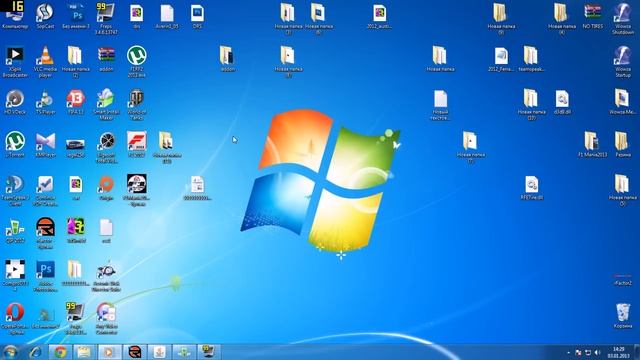
Task: Launch the Adobe Photoshop desktop shortcut
Action: click(45, 276)
